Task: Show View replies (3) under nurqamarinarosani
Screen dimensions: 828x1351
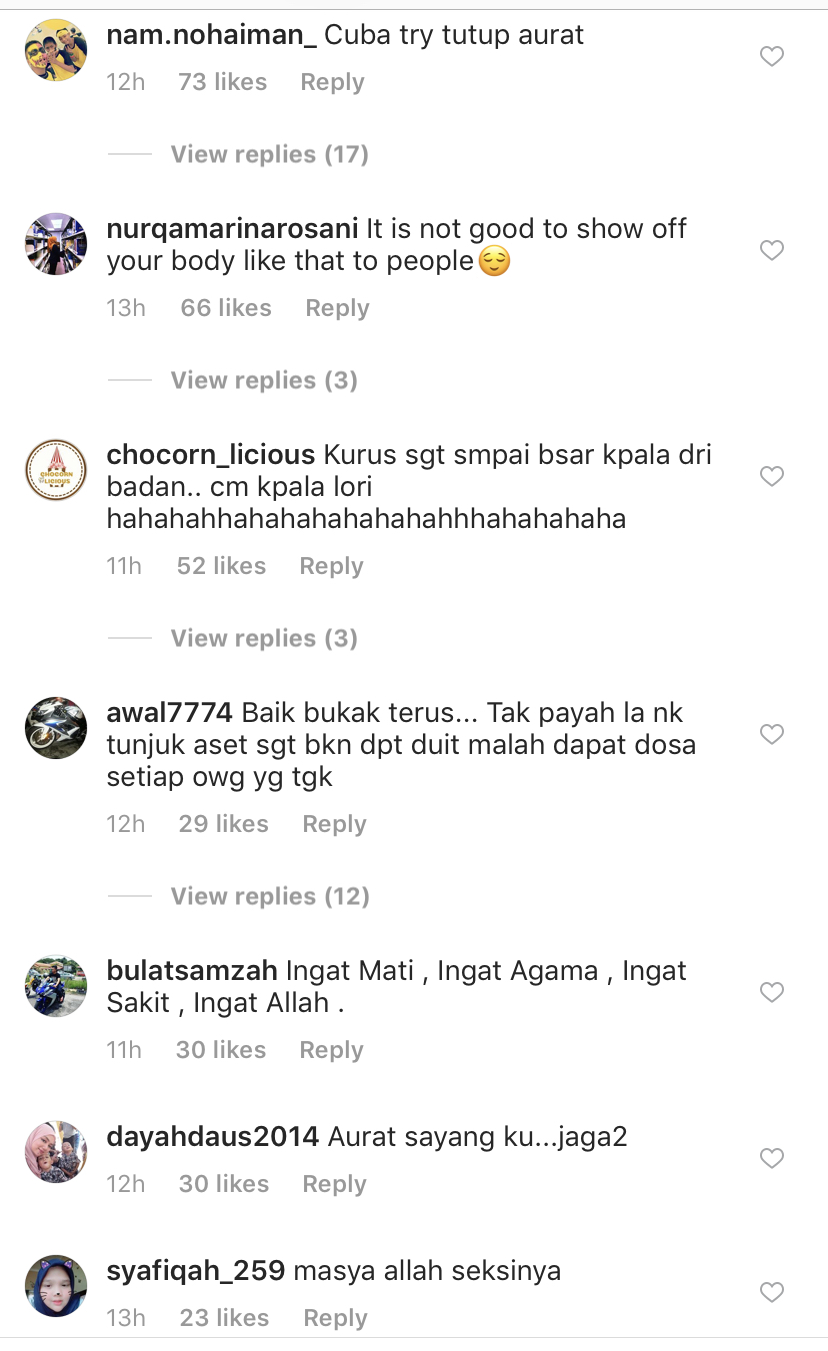Action: [x=264, y=380]
